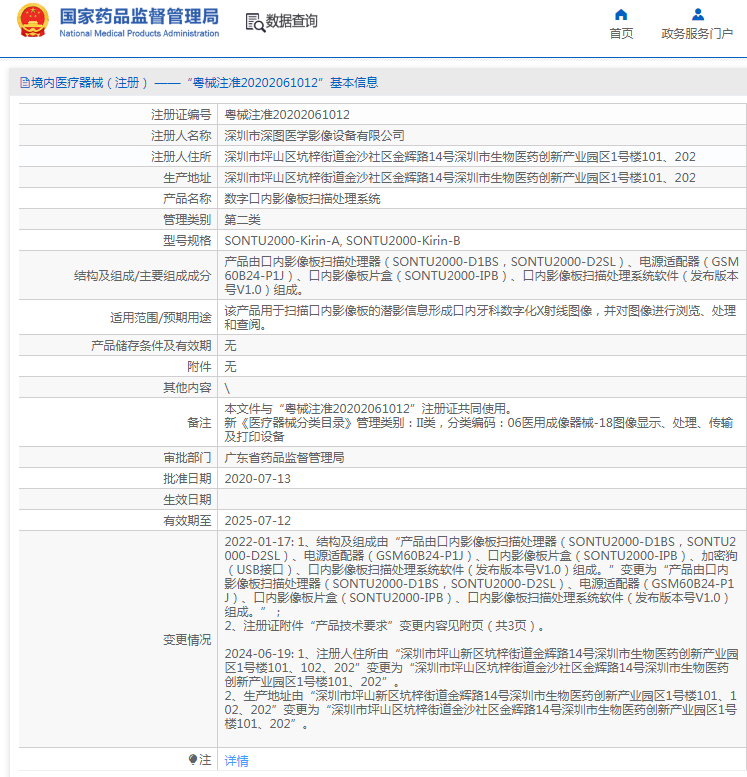Click the 注册人住所 address value

click(x=460, y=157)
